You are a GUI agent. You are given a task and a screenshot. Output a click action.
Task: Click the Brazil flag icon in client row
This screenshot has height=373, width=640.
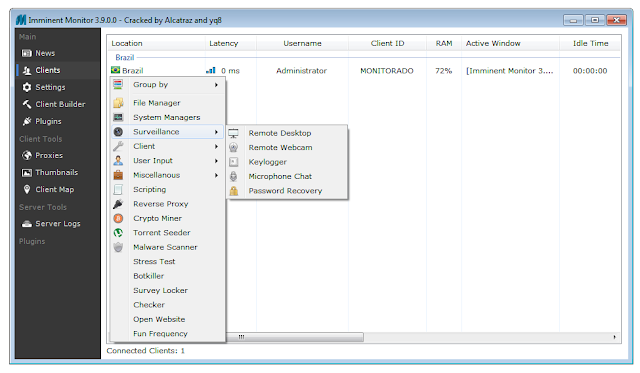pos(116,70)
